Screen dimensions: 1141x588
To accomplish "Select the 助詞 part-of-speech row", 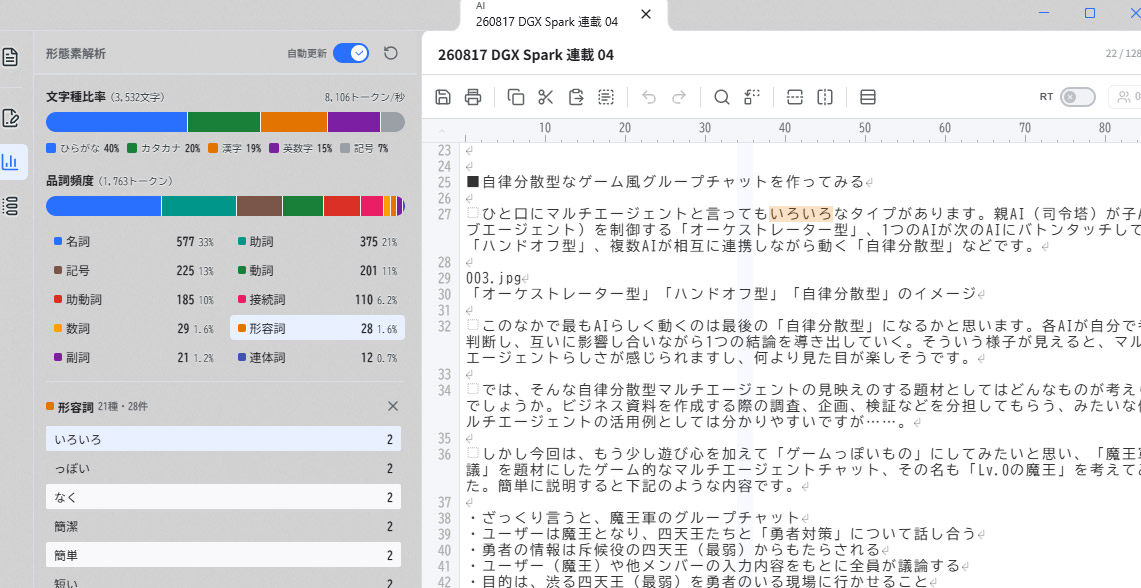I will pos(317,242).
